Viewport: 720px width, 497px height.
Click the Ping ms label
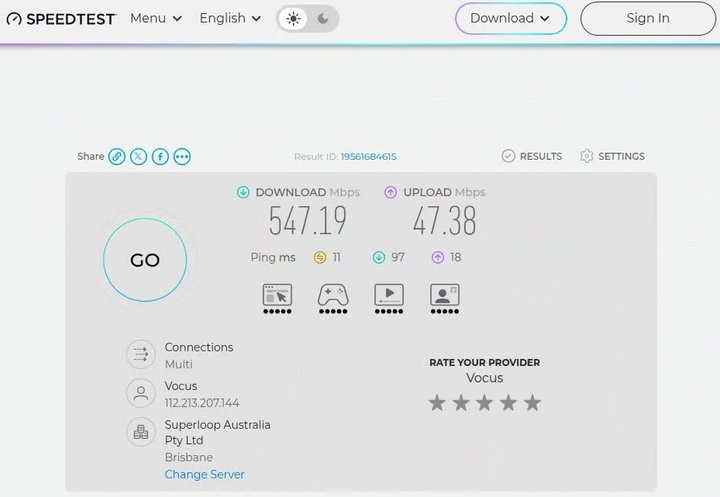point(273,257)
